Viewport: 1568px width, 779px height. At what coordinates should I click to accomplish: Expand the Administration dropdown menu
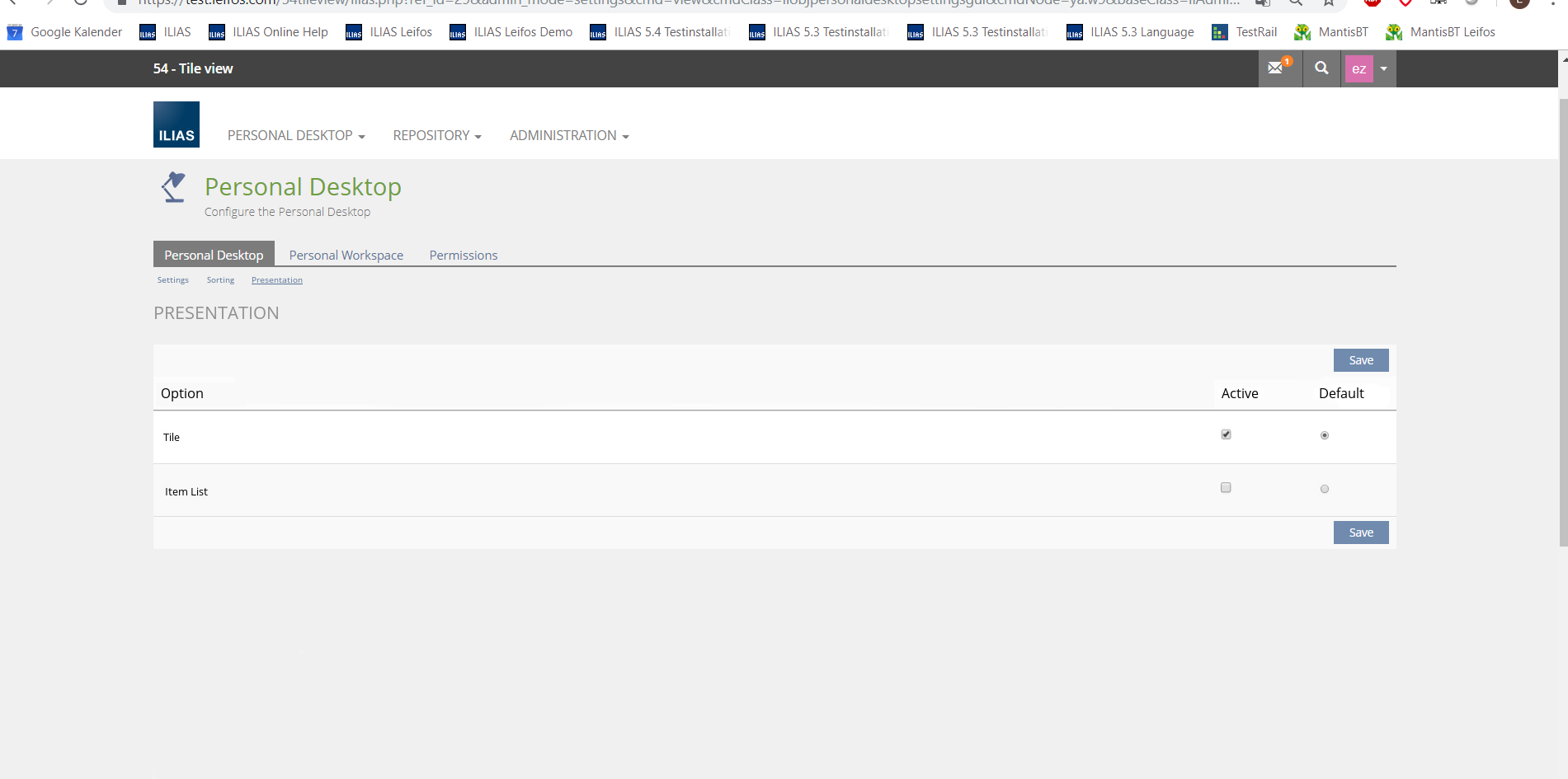pyautogui.click(x=569, y=135)
